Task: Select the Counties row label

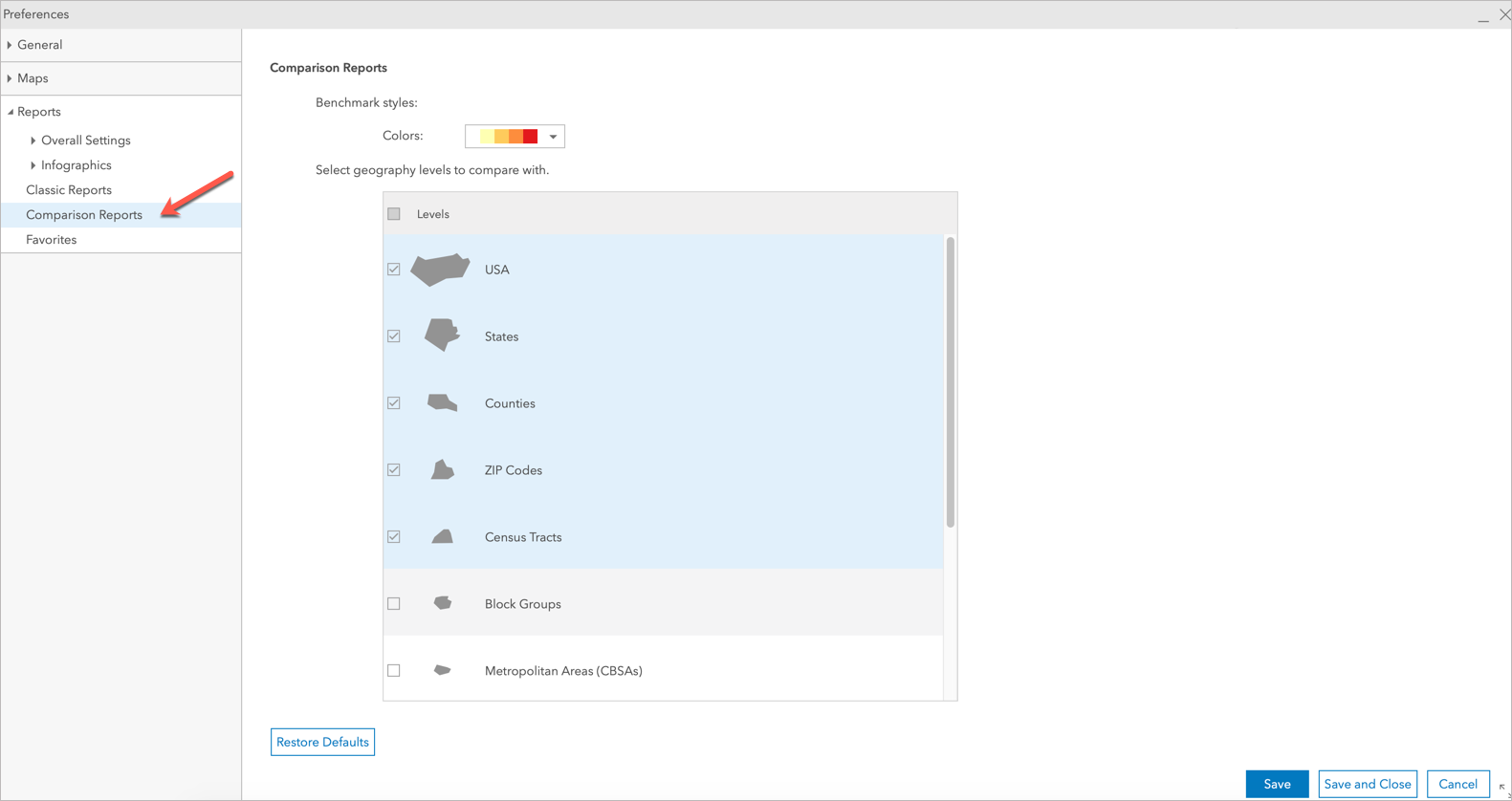Action: 510,403
